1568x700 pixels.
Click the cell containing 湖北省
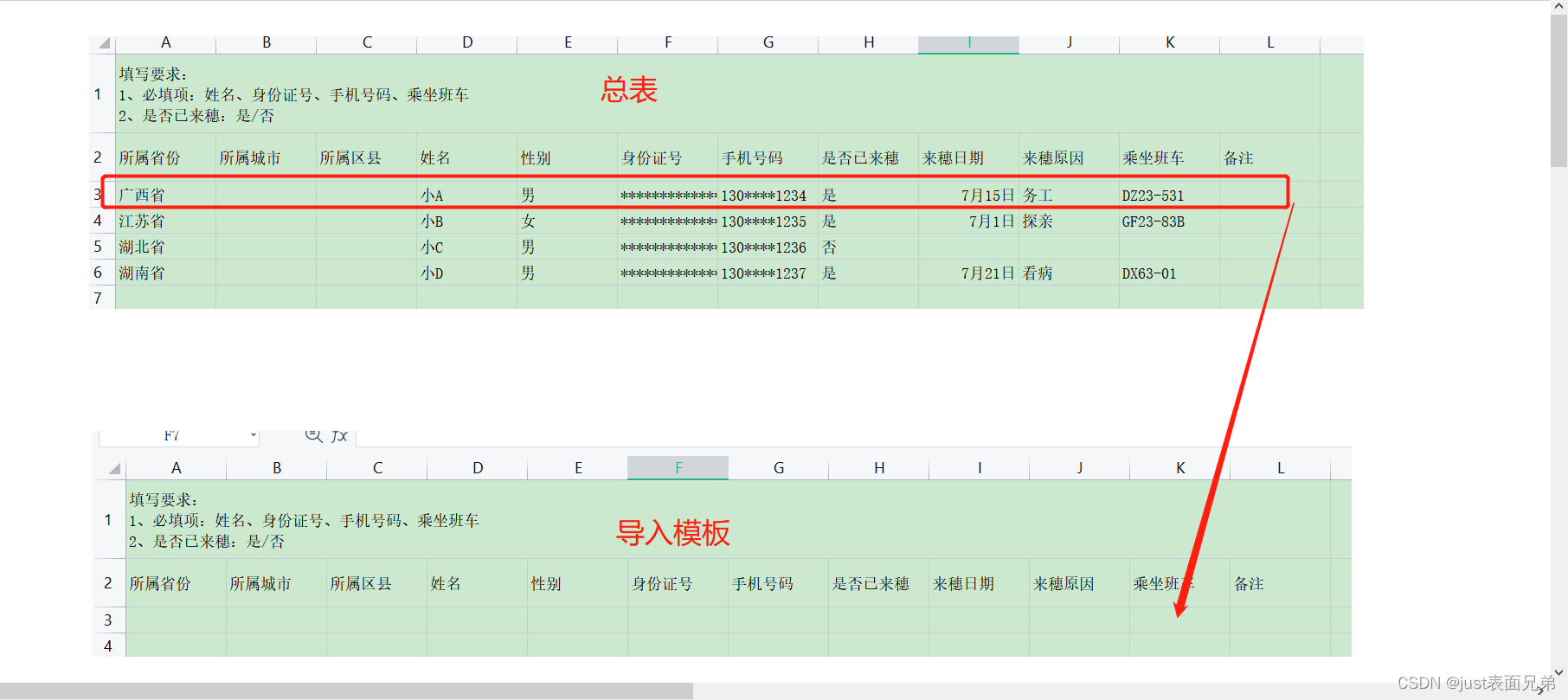click(x=165, y=247)
